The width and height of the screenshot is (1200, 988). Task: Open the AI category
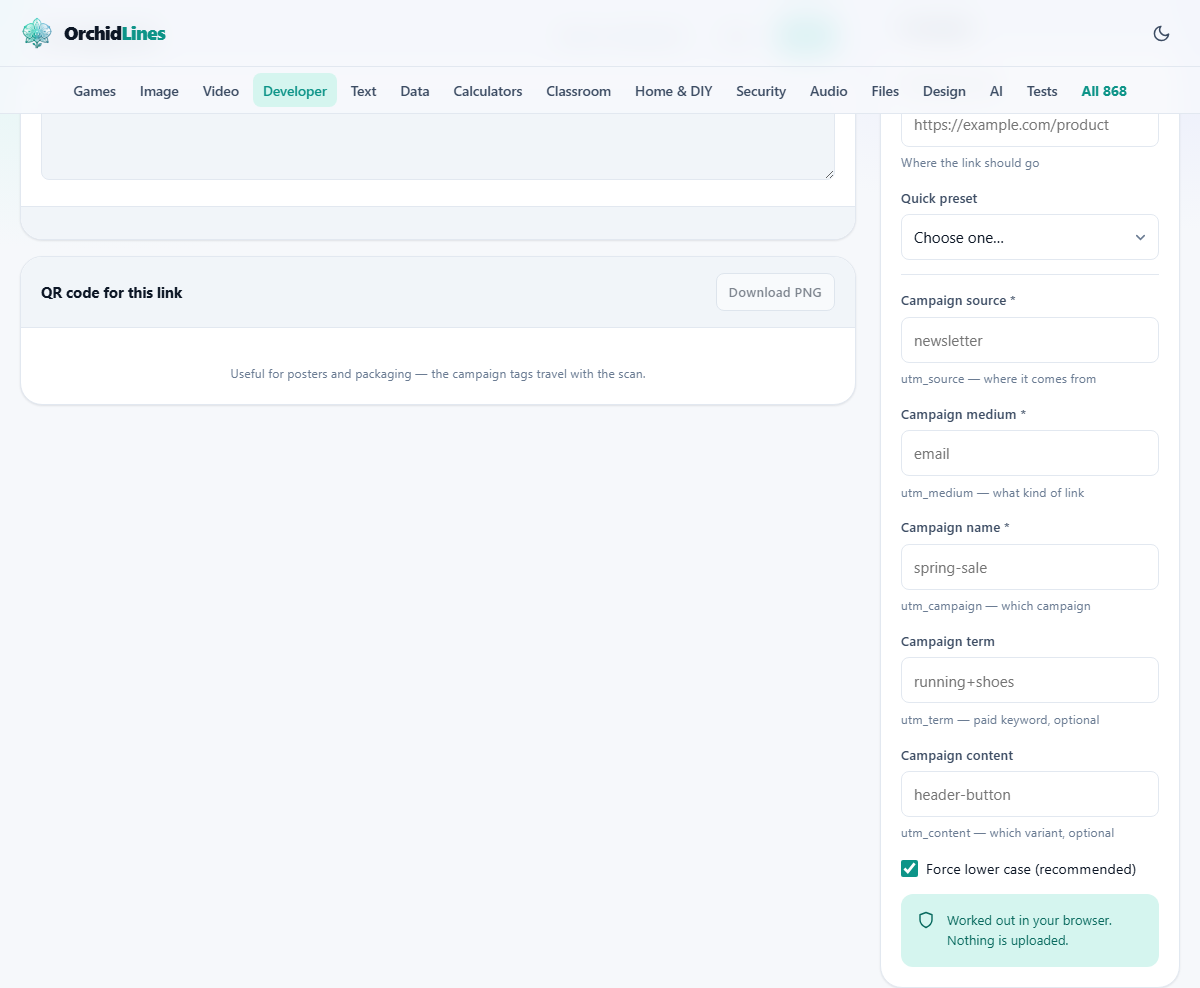996,91
